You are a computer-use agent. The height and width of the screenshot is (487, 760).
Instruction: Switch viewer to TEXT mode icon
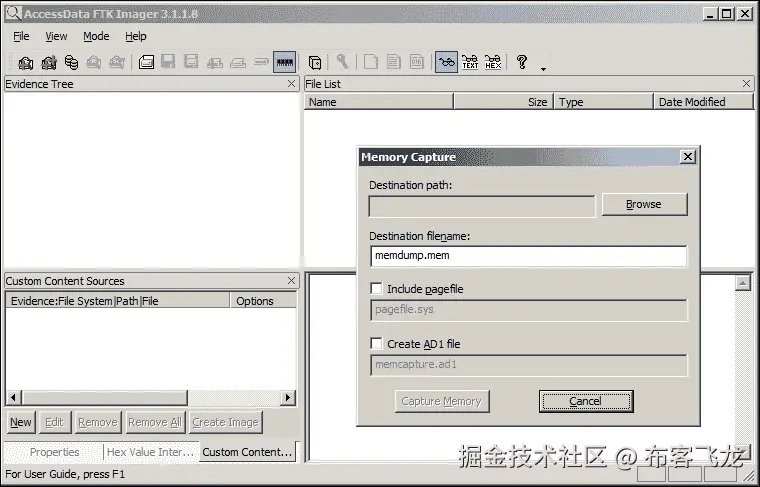point(470,62)
